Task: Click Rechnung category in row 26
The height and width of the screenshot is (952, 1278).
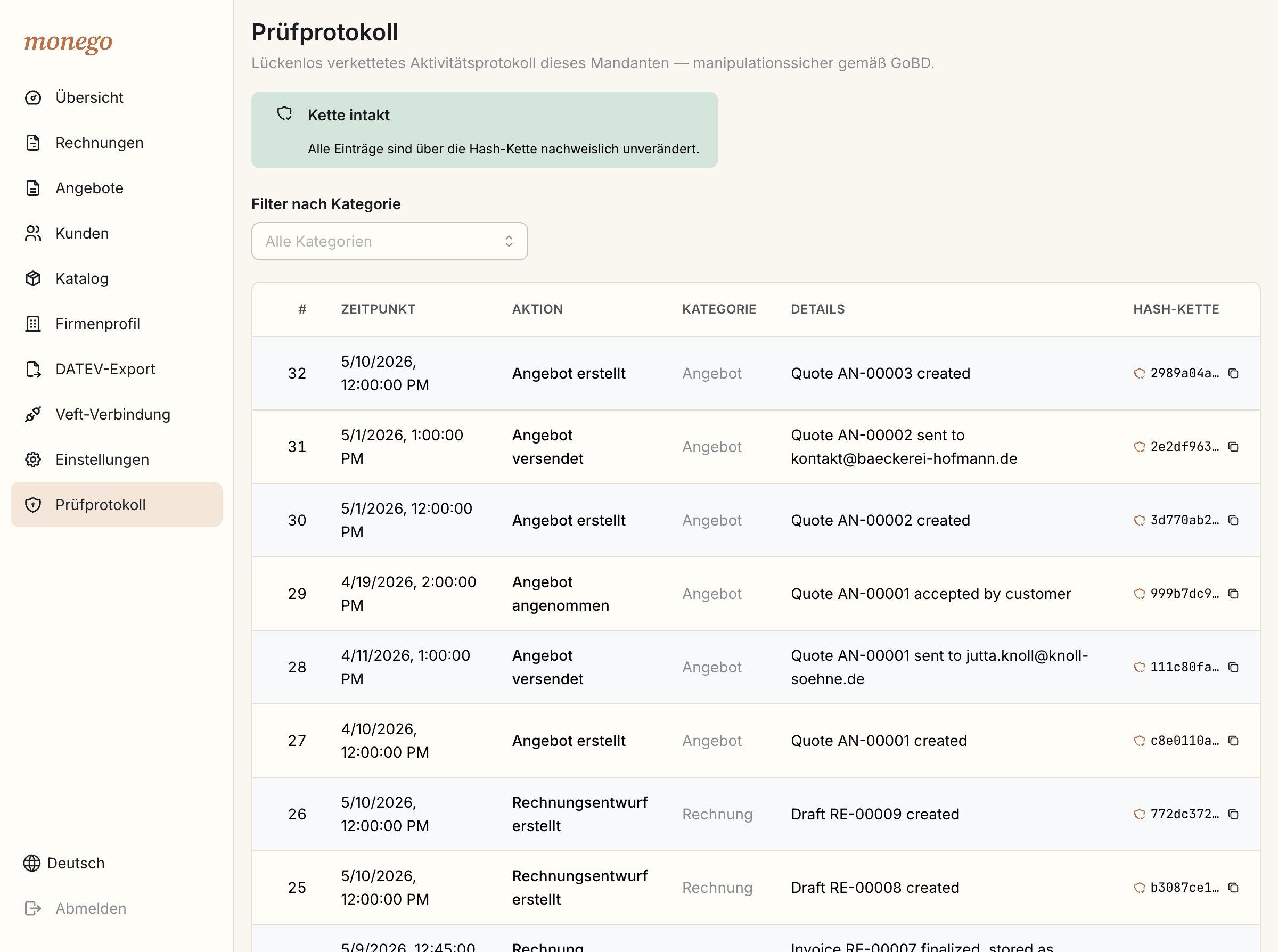Action: click(x=717, y=814)
